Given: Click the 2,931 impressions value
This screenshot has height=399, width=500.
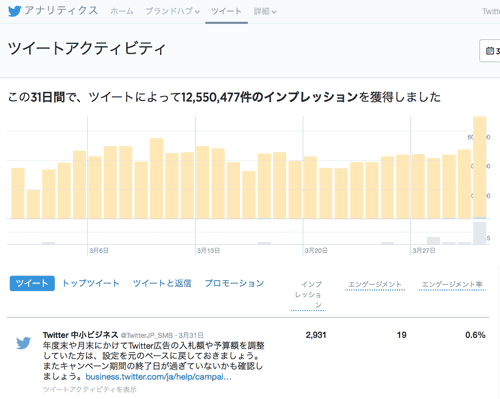Looking at the screenshot, I should click(316, 335).
